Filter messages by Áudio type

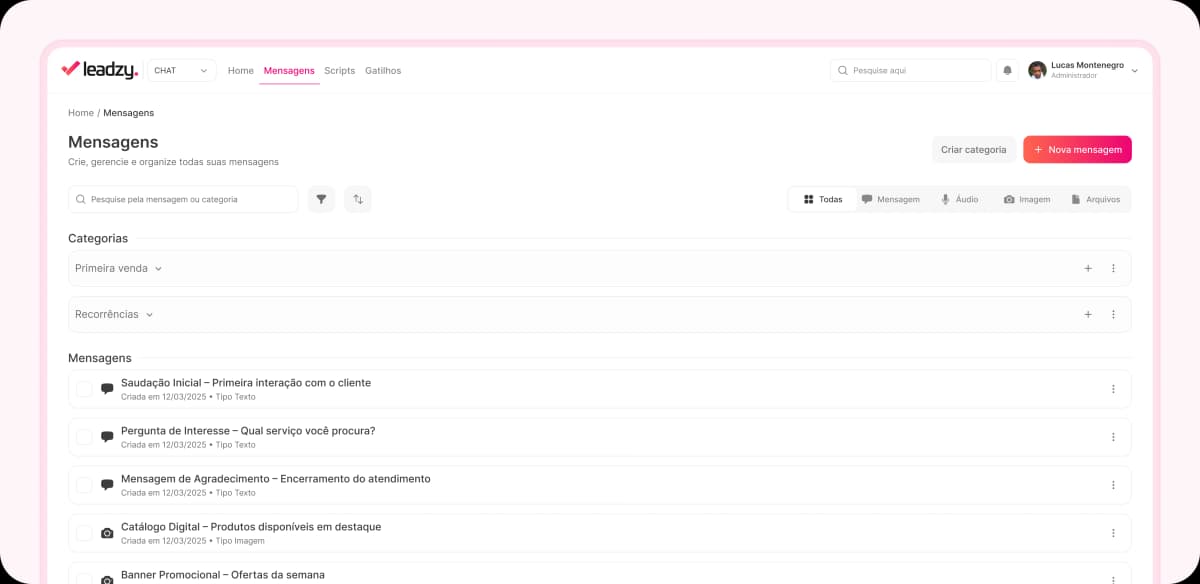pyautogui.click(x=961, y=199)
